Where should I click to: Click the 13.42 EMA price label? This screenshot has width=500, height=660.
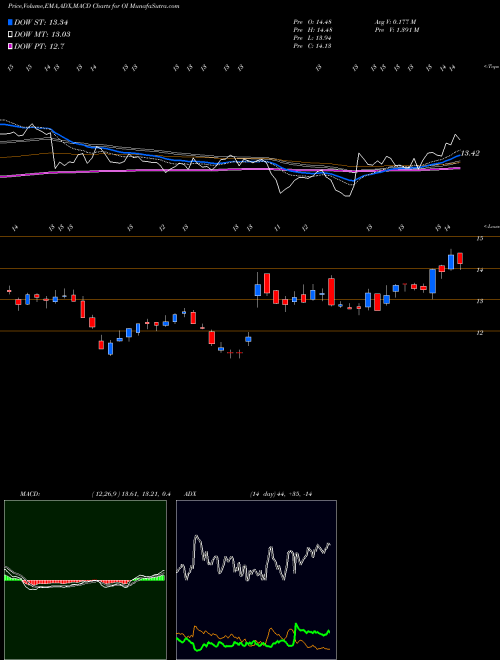(471, 154)
